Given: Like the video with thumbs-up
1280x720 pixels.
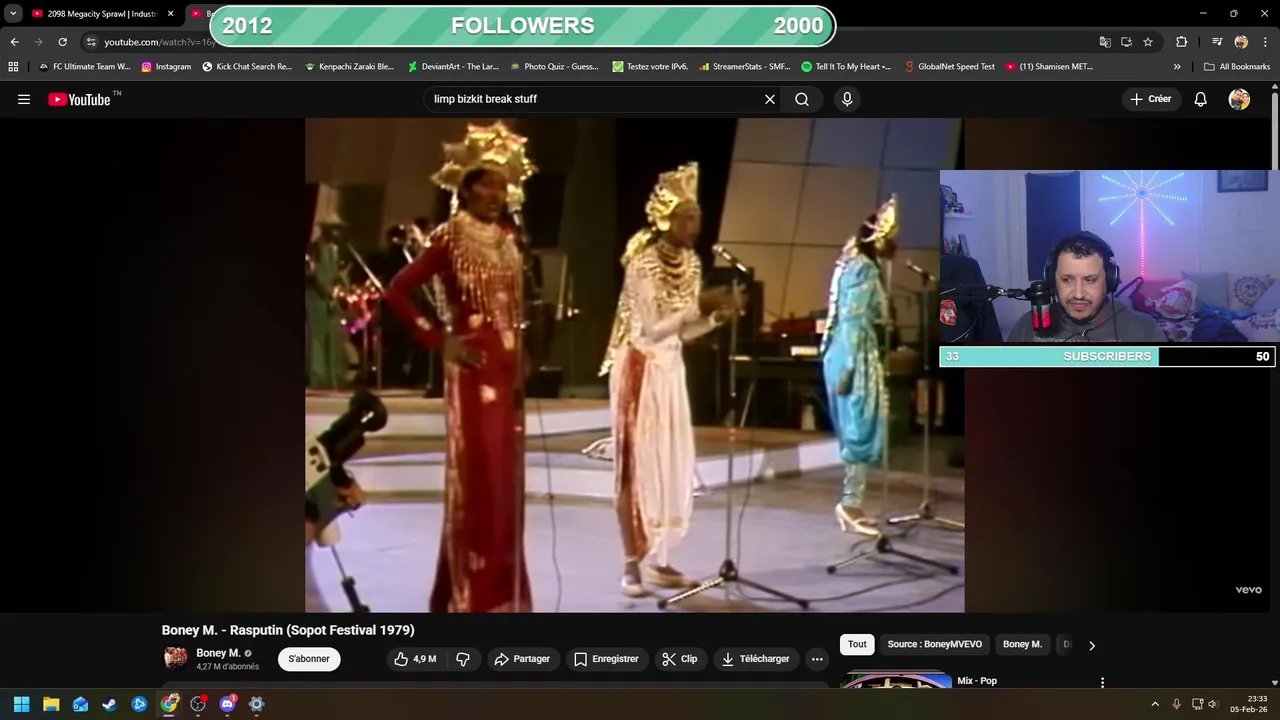Looking at the screenshot, I should [415, 659].
